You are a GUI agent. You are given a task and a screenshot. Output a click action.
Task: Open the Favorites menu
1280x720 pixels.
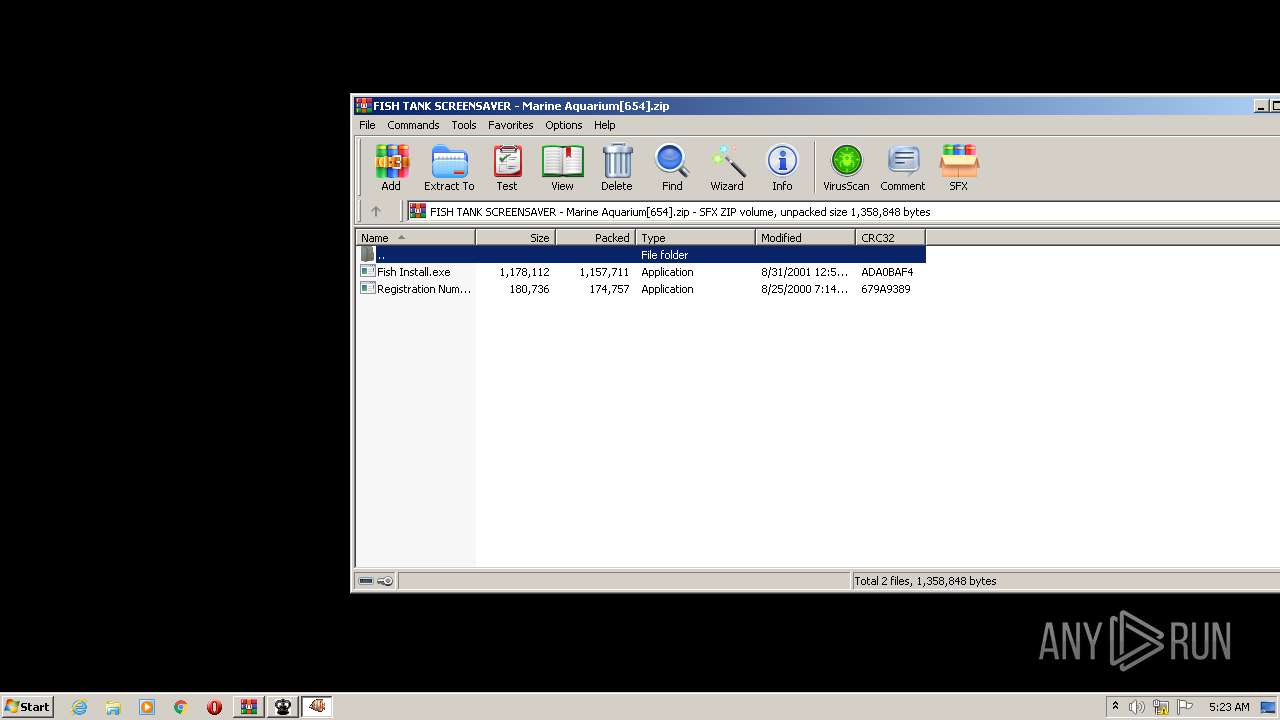pyautogui.click(x=510, y=125)
